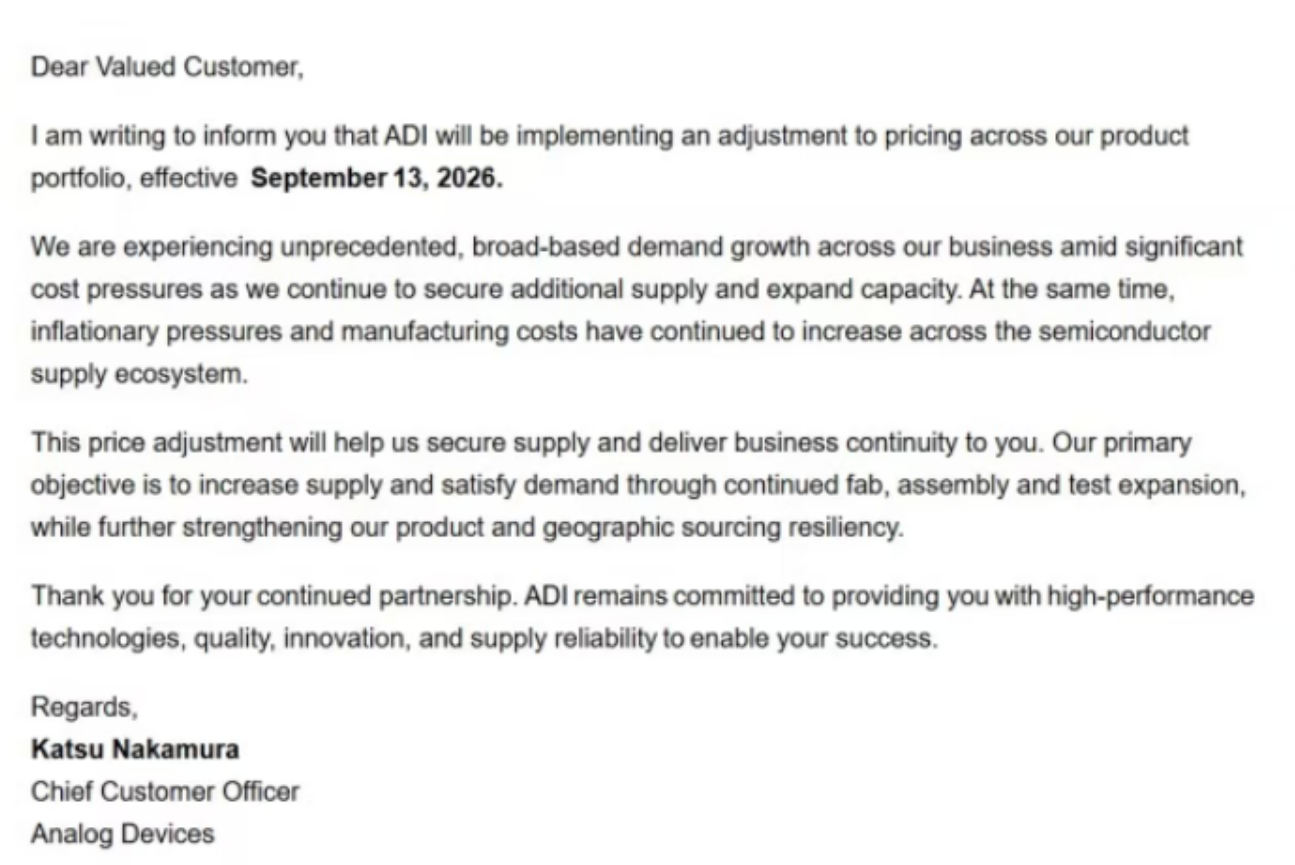The height and width of the screenshot is (865, 1295).
Task: Click the 'Analog Devices' company name
Action: point(122,833)
